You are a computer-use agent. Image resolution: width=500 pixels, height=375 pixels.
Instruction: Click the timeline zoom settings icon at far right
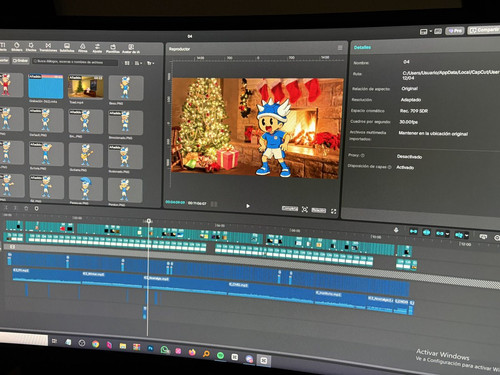pyautogui.click(x=497, y=238)
